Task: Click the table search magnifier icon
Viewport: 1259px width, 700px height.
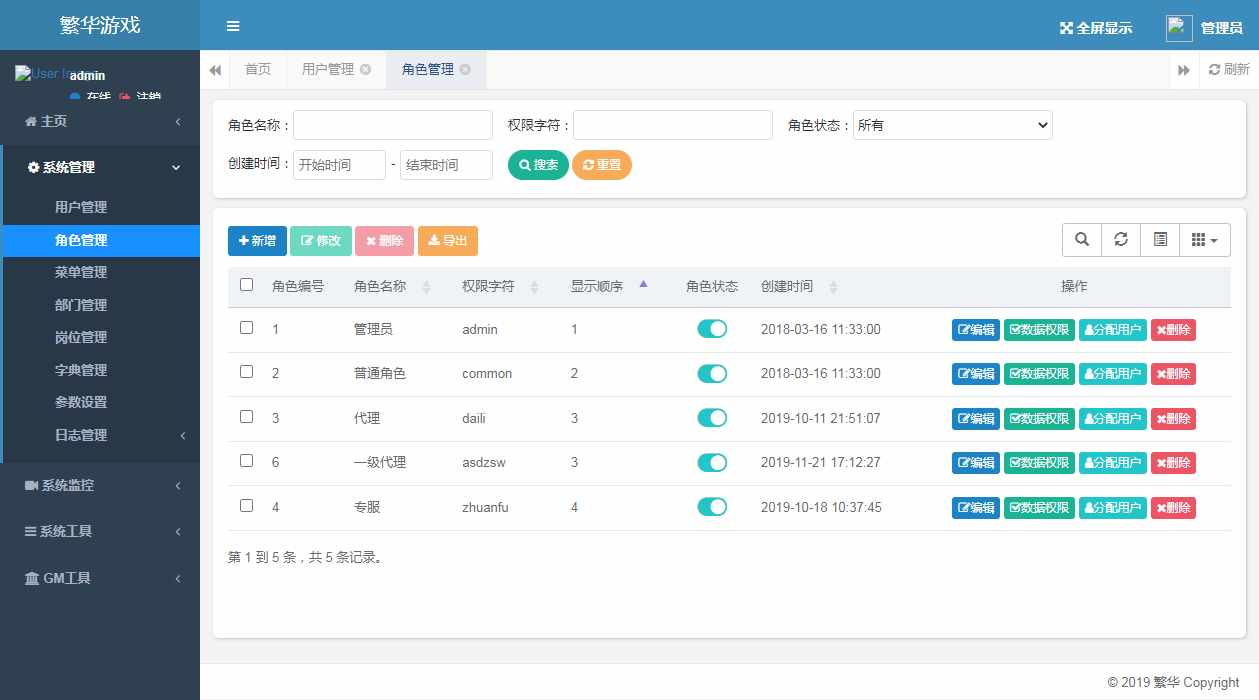Action: coord(1082,240)
